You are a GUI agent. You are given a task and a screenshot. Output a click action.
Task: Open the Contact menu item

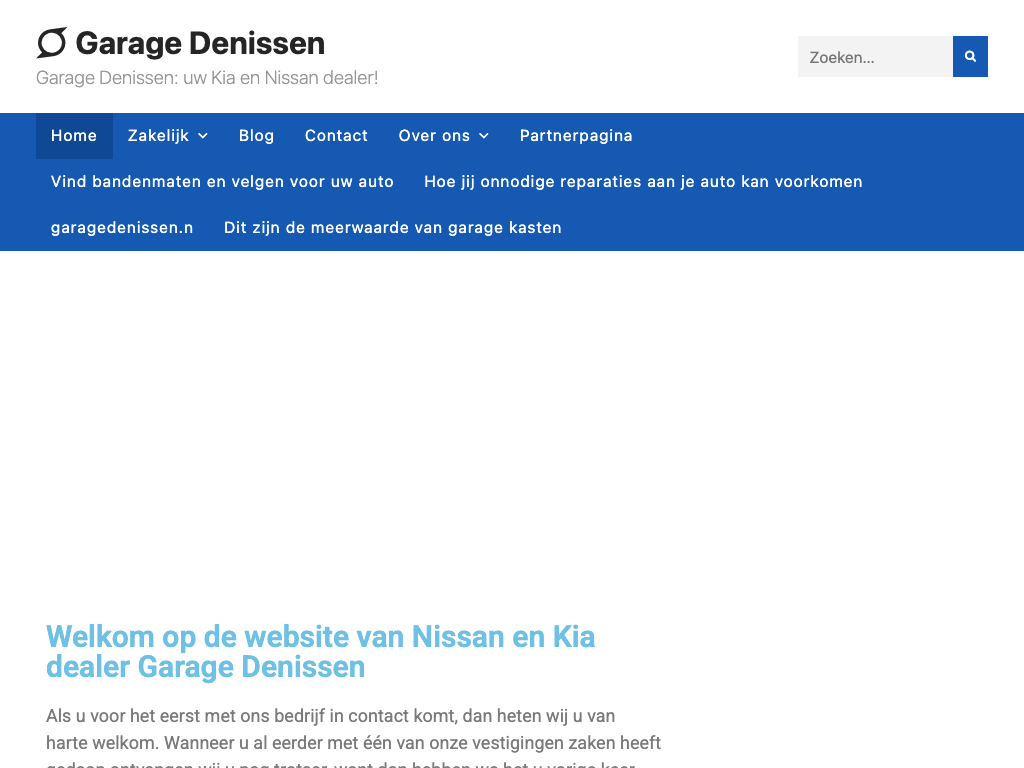point(336,136)
